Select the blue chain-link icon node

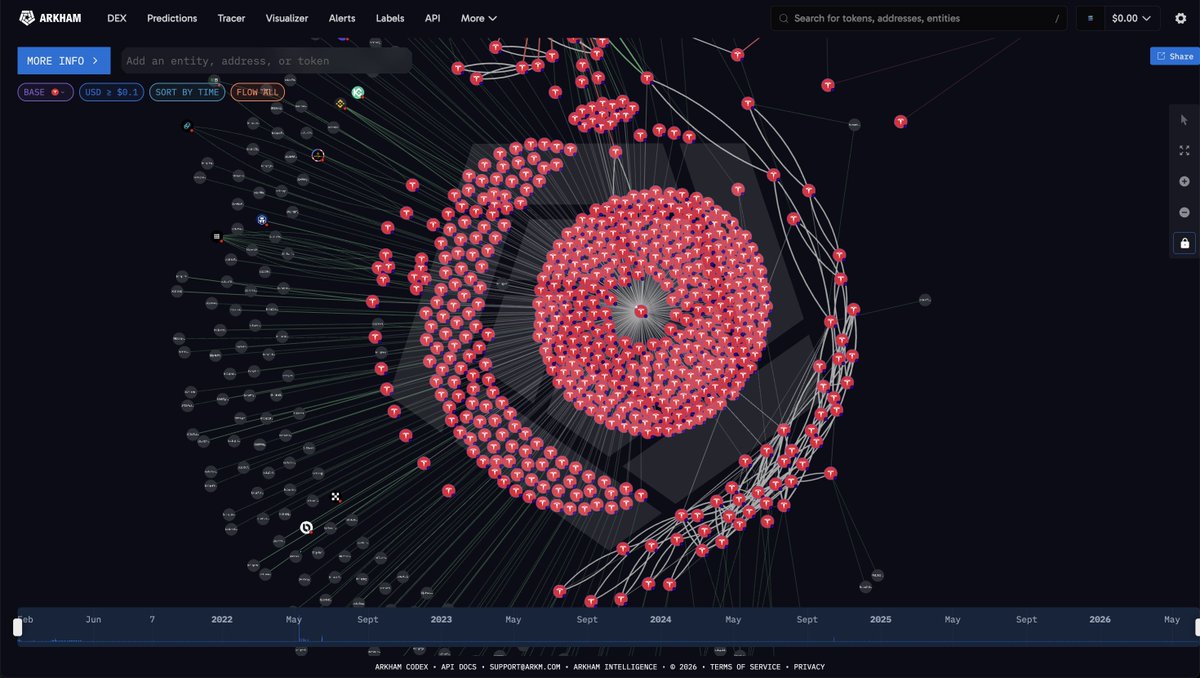point(187,126)
